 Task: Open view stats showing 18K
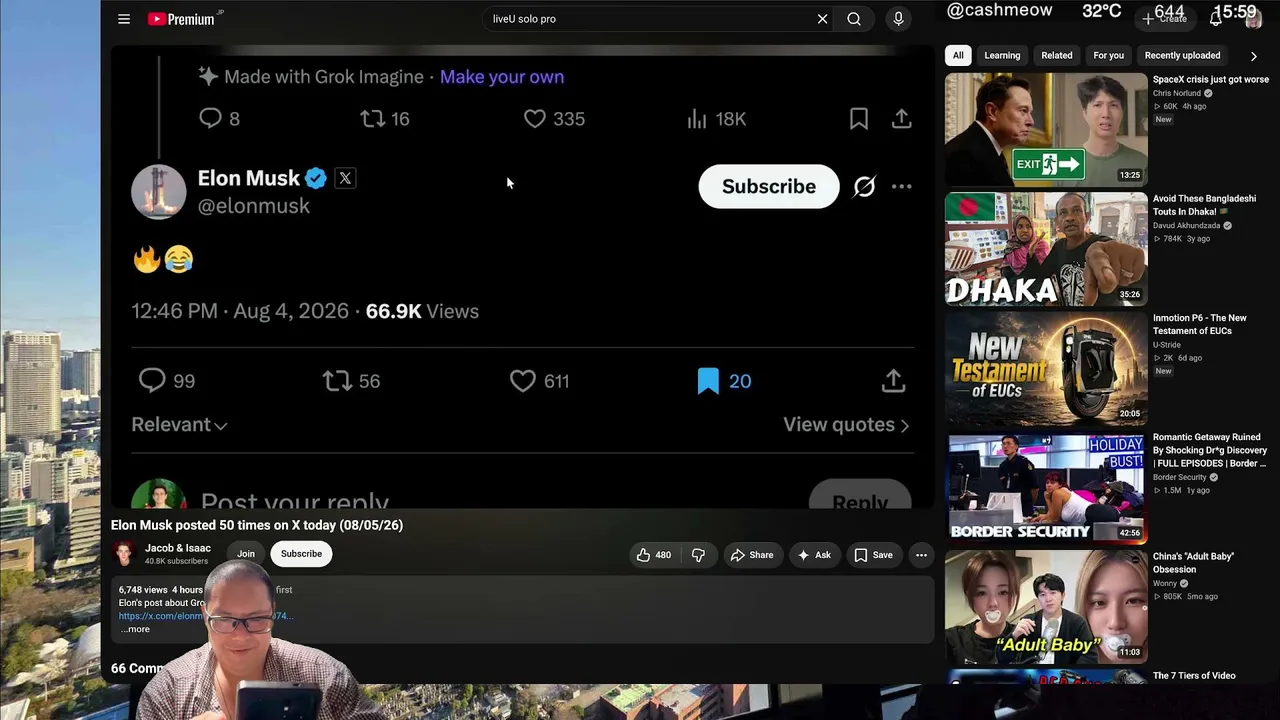(x=716, y=119)
